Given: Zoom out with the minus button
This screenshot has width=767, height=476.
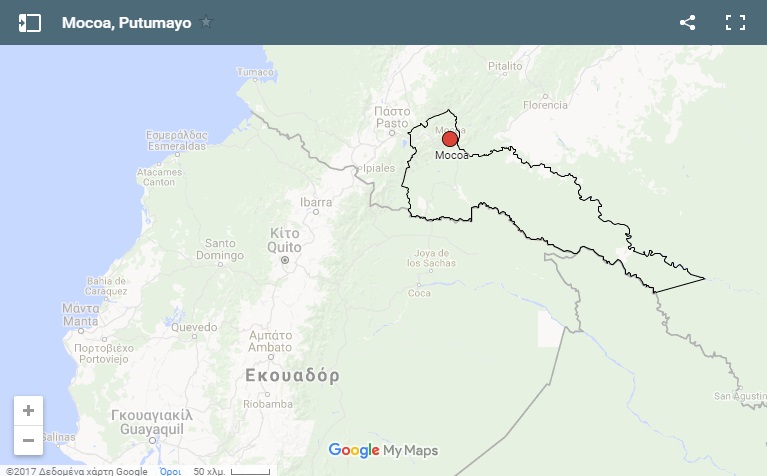Looking at the screenshot, I should click(x=28, y=440).
